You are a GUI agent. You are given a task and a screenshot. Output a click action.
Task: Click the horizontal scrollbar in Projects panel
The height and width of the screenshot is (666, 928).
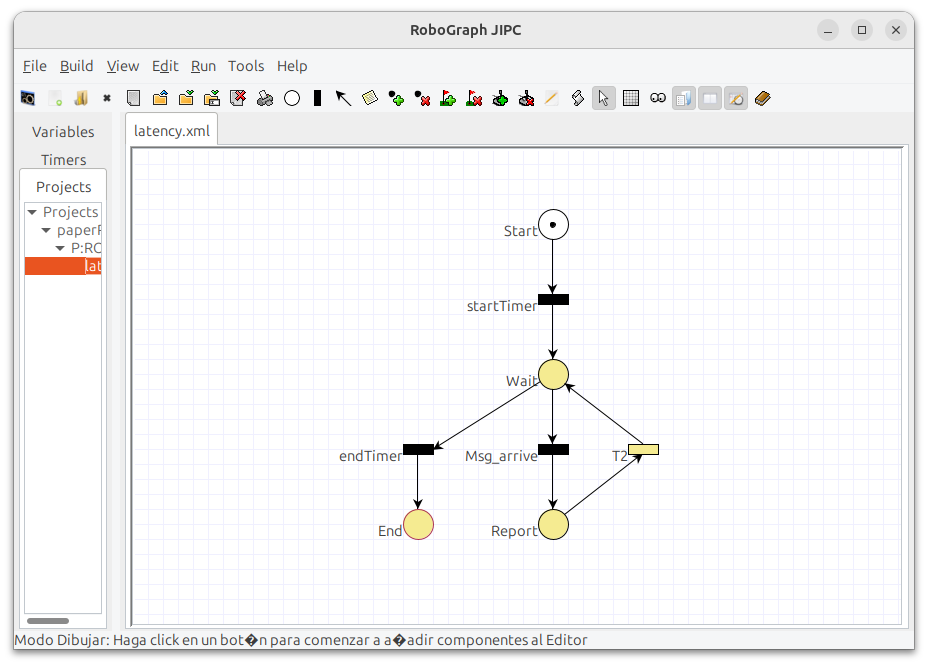pyautogui.click(x=48, y=621)
